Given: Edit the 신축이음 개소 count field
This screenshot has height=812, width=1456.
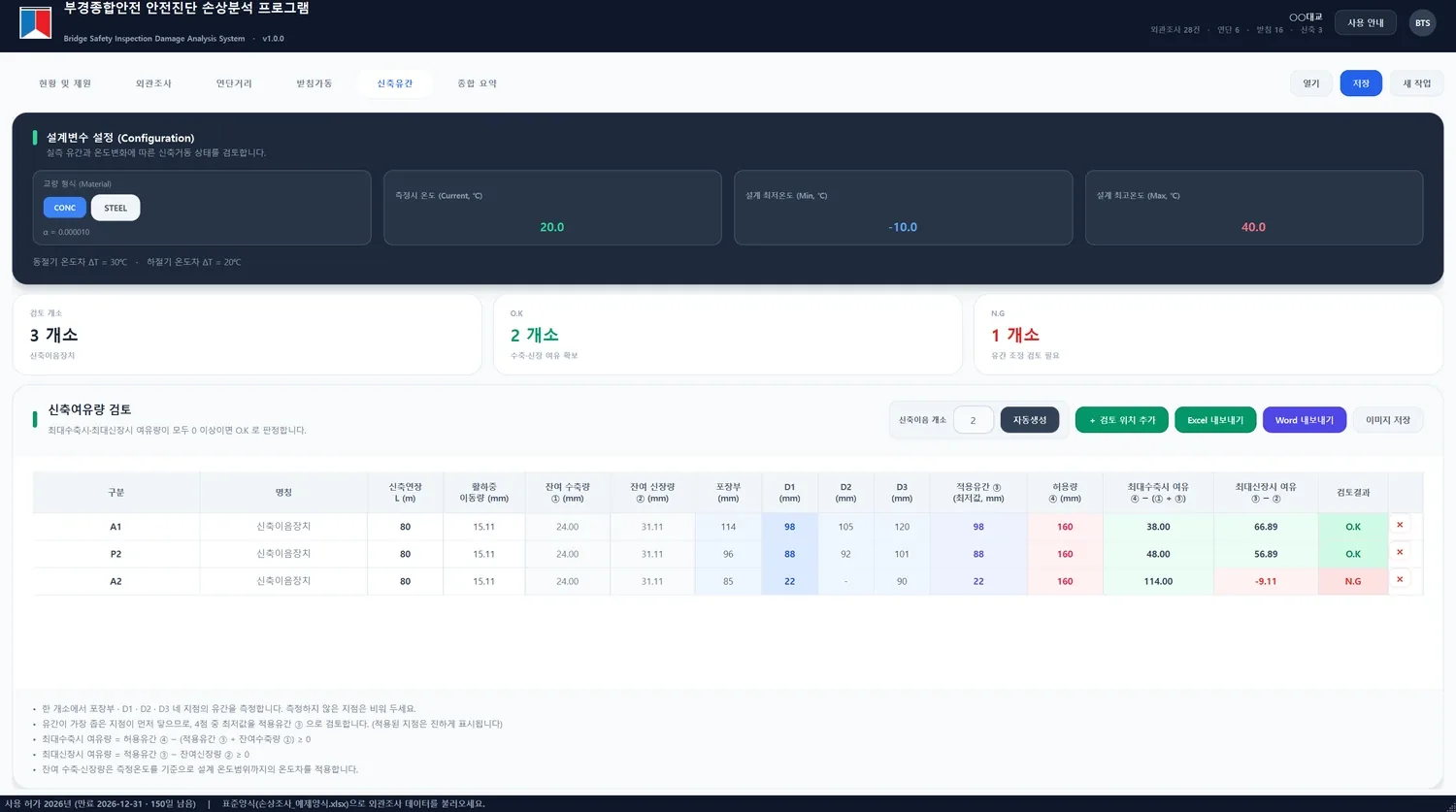Looking at the screenshot, I should click(973, 420).
